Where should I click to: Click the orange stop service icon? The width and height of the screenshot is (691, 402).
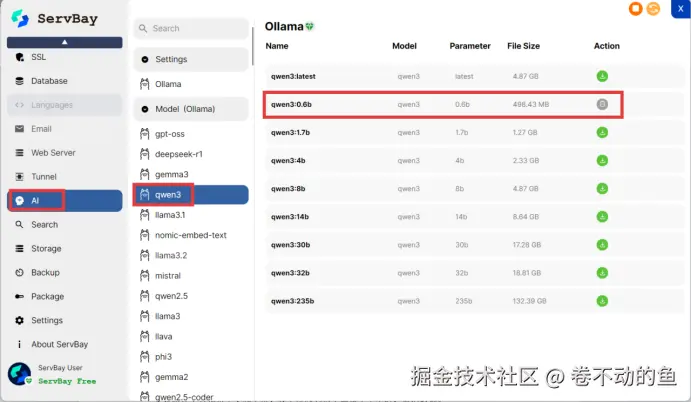click(635, 9)
